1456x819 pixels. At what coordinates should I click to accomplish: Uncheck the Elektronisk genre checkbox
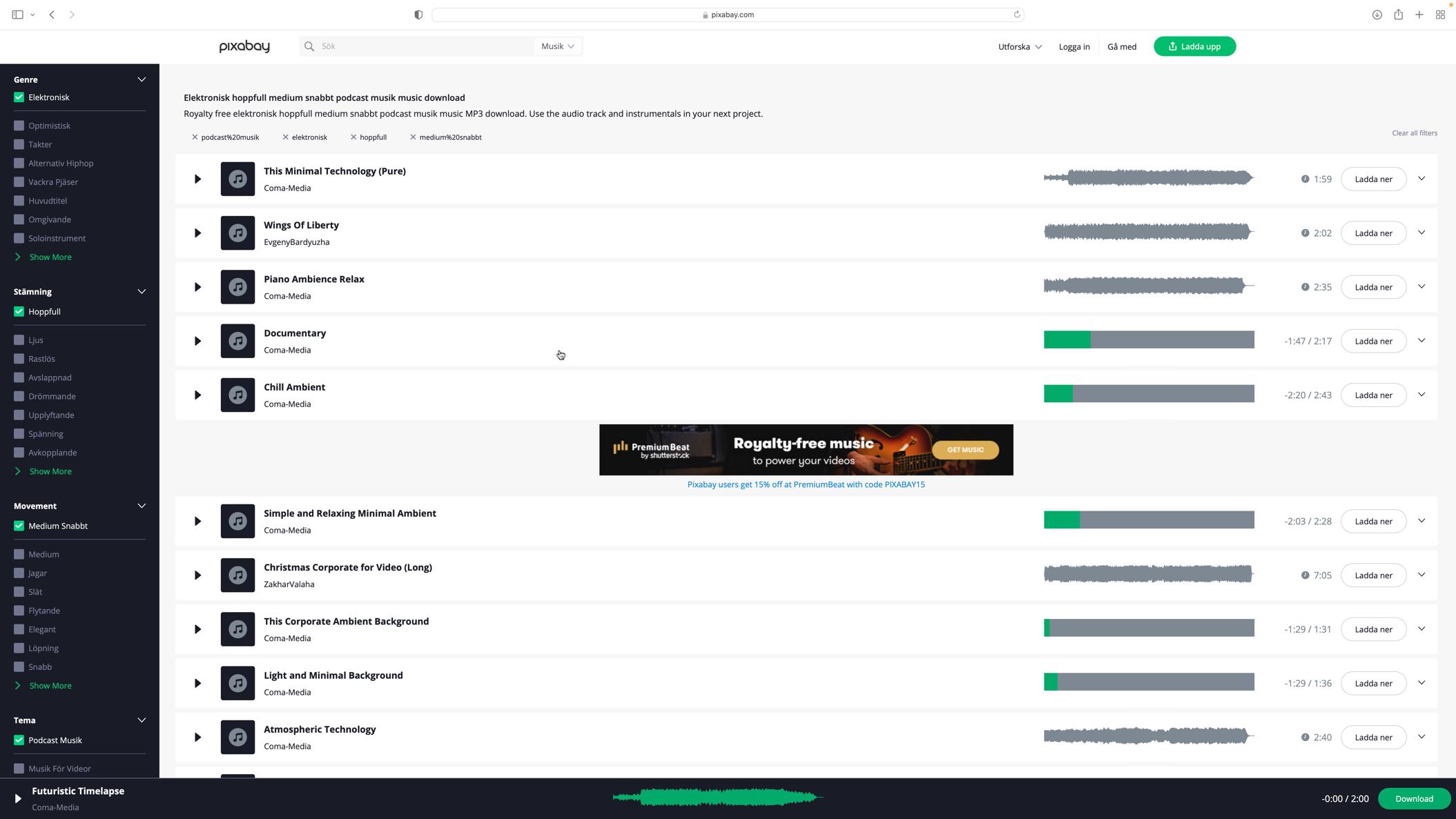coord(19,97)
